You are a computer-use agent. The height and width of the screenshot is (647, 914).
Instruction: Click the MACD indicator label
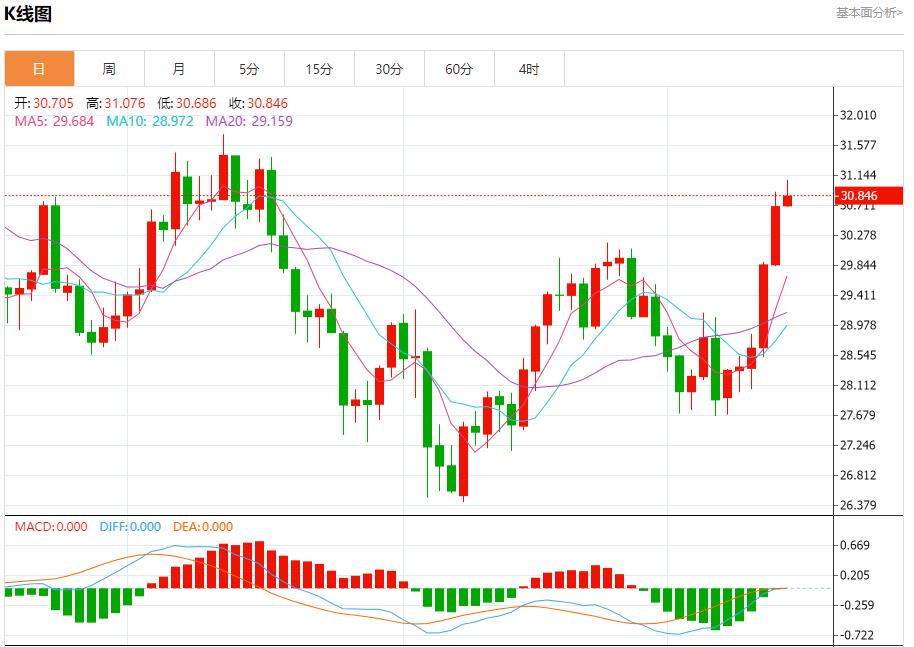point(51,527)
